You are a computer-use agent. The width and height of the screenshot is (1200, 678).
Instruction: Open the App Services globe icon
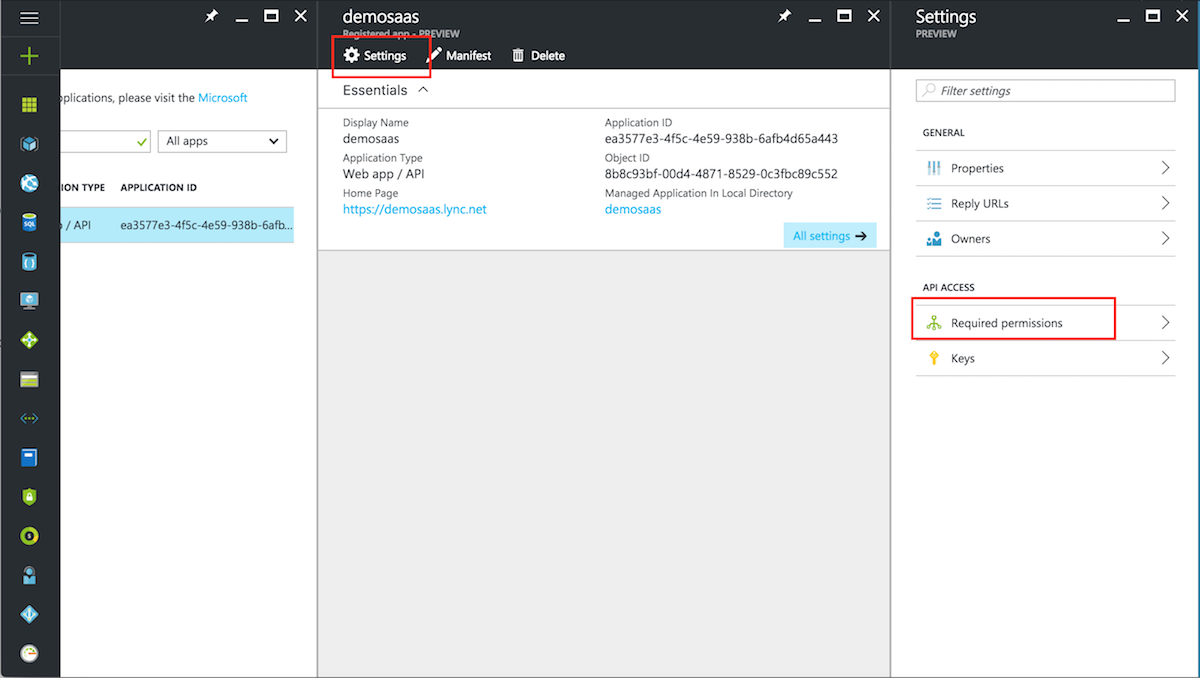point(29,183)
